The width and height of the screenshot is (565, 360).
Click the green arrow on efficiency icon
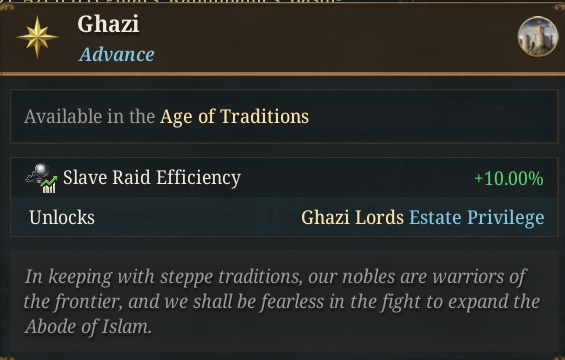(49, 180)
